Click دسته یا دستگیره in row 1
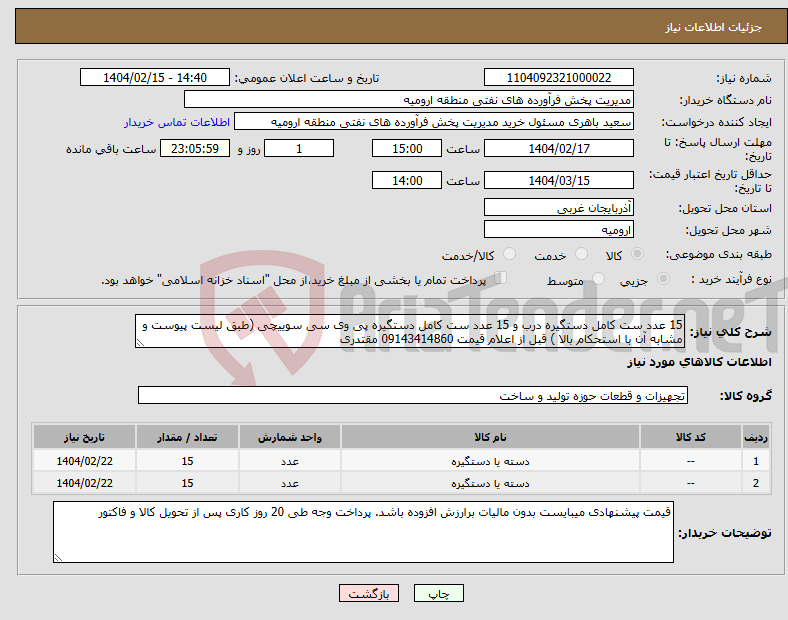 (490, 461)
